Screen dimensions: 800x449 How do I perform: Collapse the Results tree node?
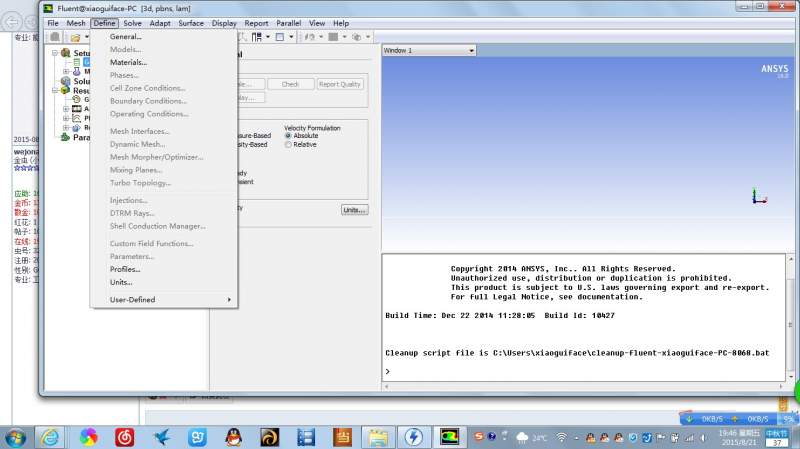(x=55, y=90)
